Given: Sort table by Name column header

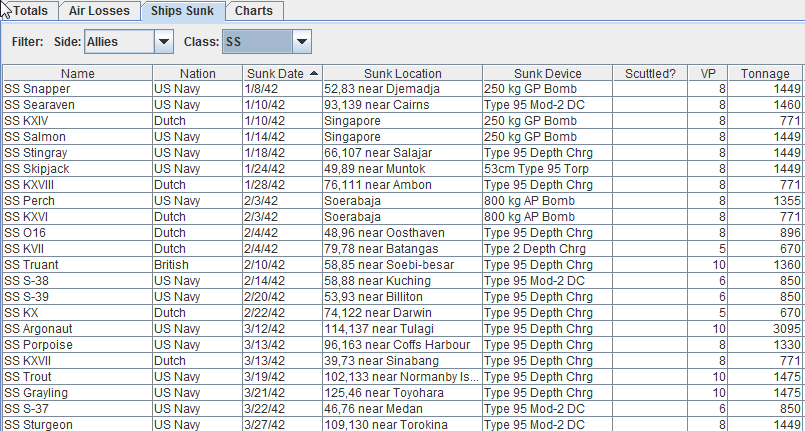Looking at the screenshot, I should (78, 73).
